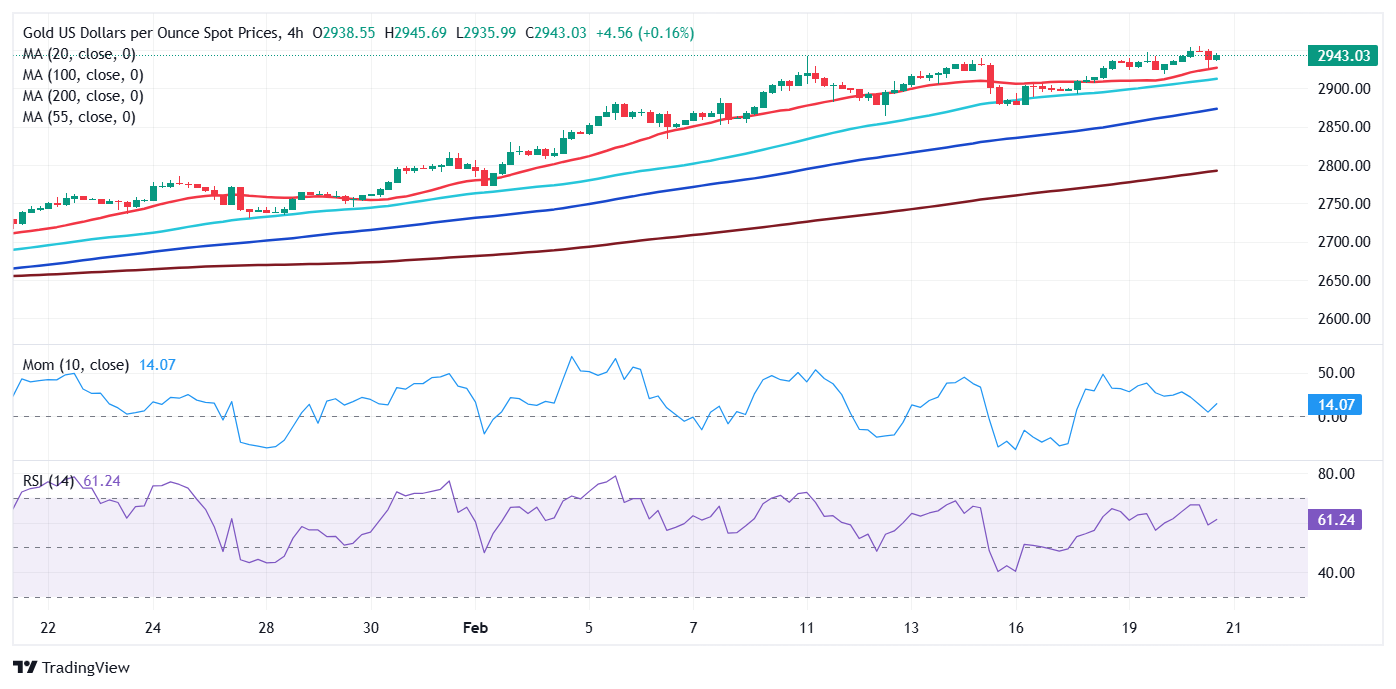Click the Feb label on time axis
This screenshot has width=1396, height=689.
click(475, 628)
